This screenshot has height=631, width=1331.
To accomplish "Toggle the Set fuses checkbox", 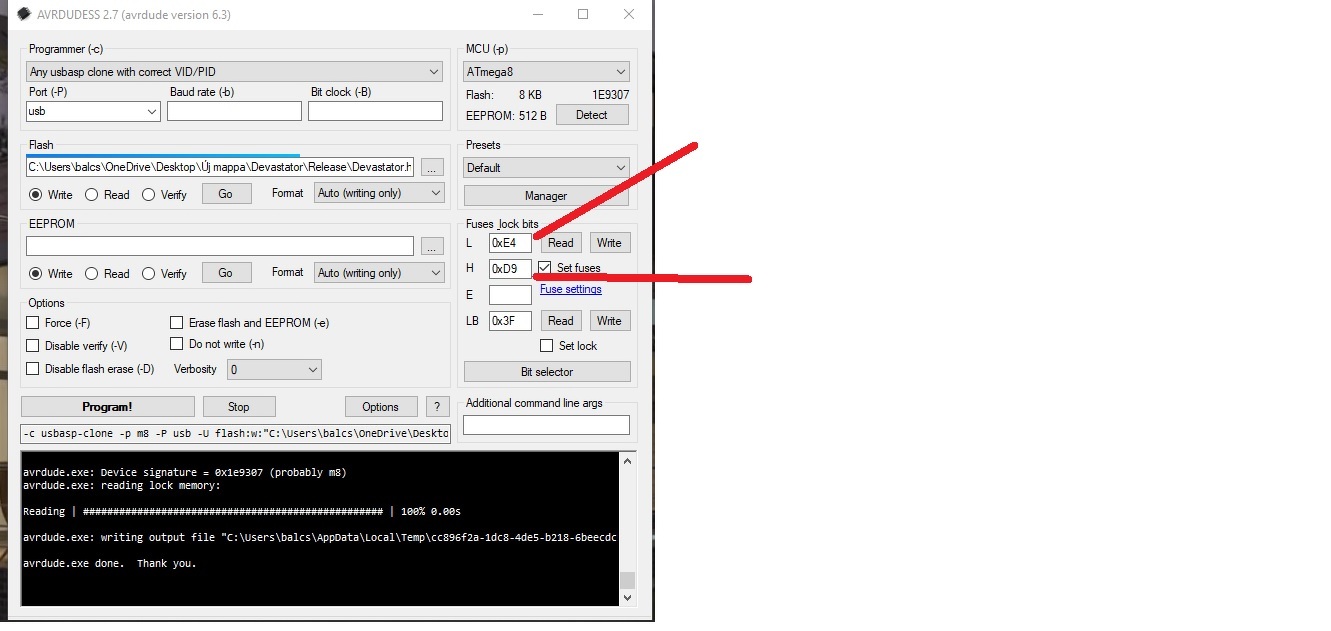I will click(x=545, y=268).
